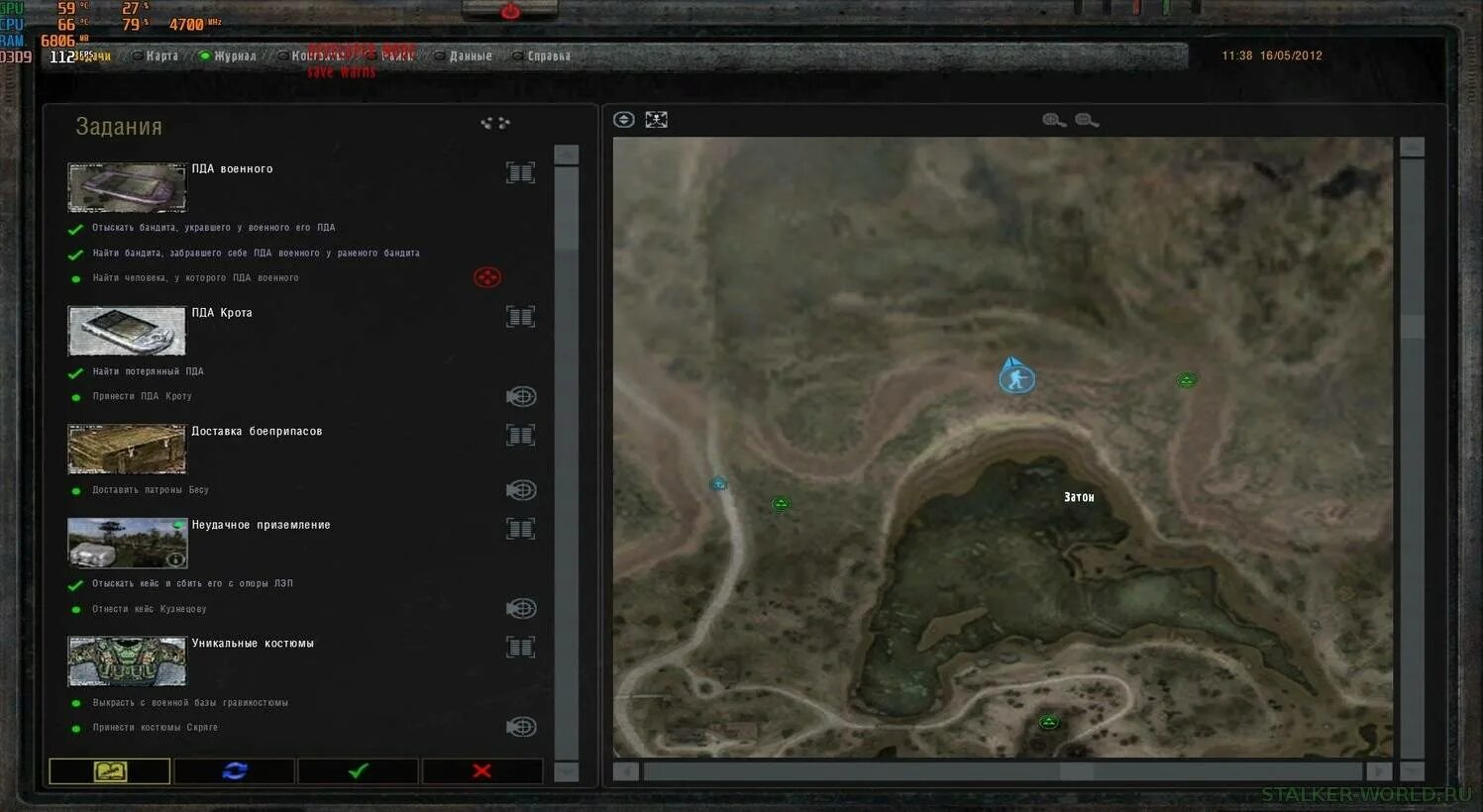Switch to the Данные tab
Image resolution: width=1483 pixels, height=812 pixels.
click(x=464, y=55)
